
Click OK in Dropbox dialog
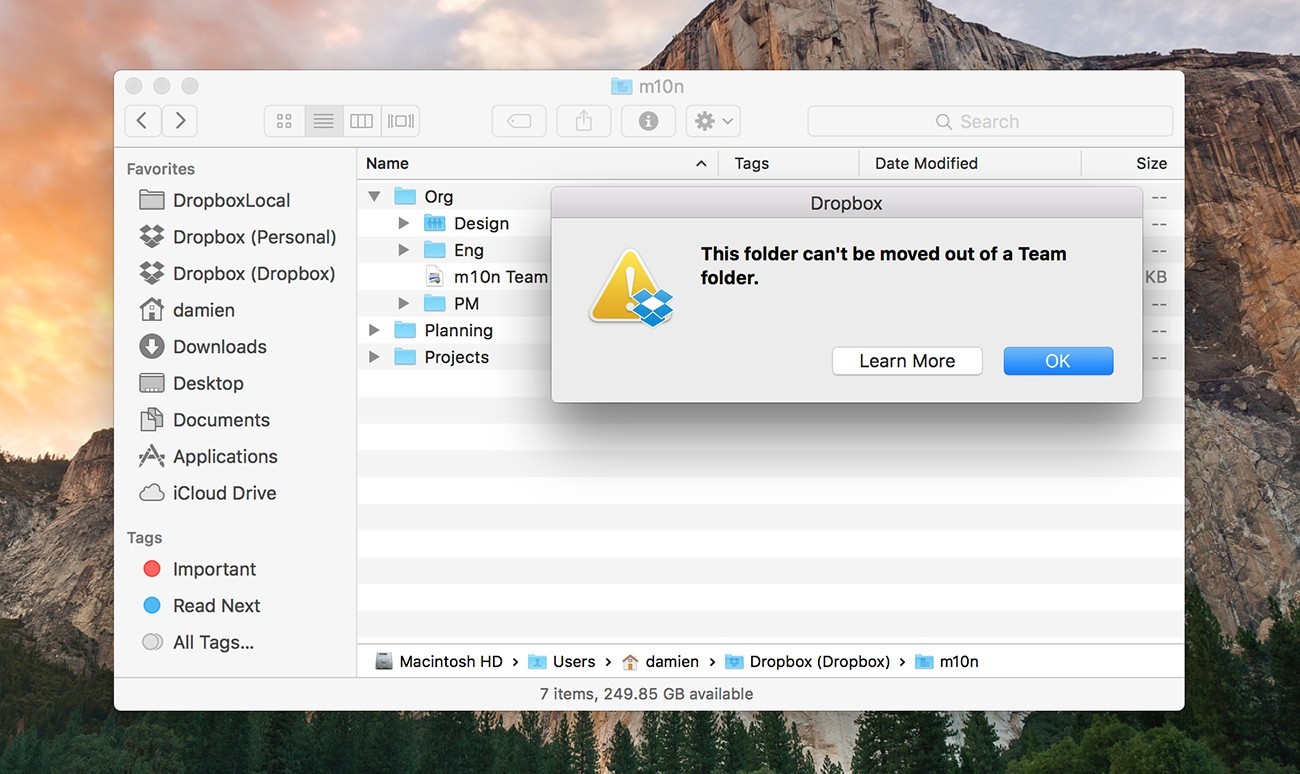pos(1058,361)
